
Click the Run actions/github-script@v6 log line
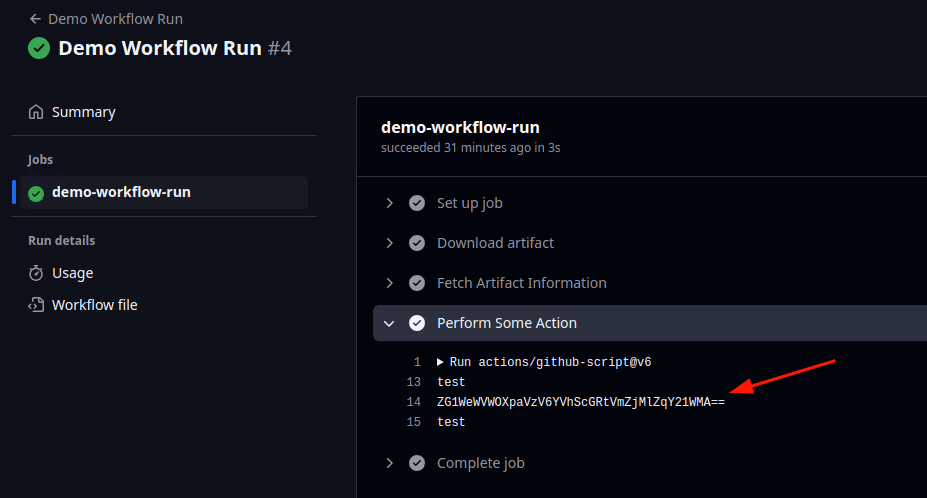coord(550,362)
